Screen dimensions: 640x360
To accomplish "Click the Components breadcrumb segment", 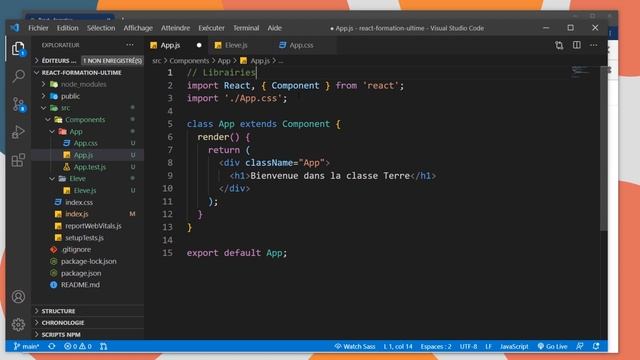I will pos(189,60).
